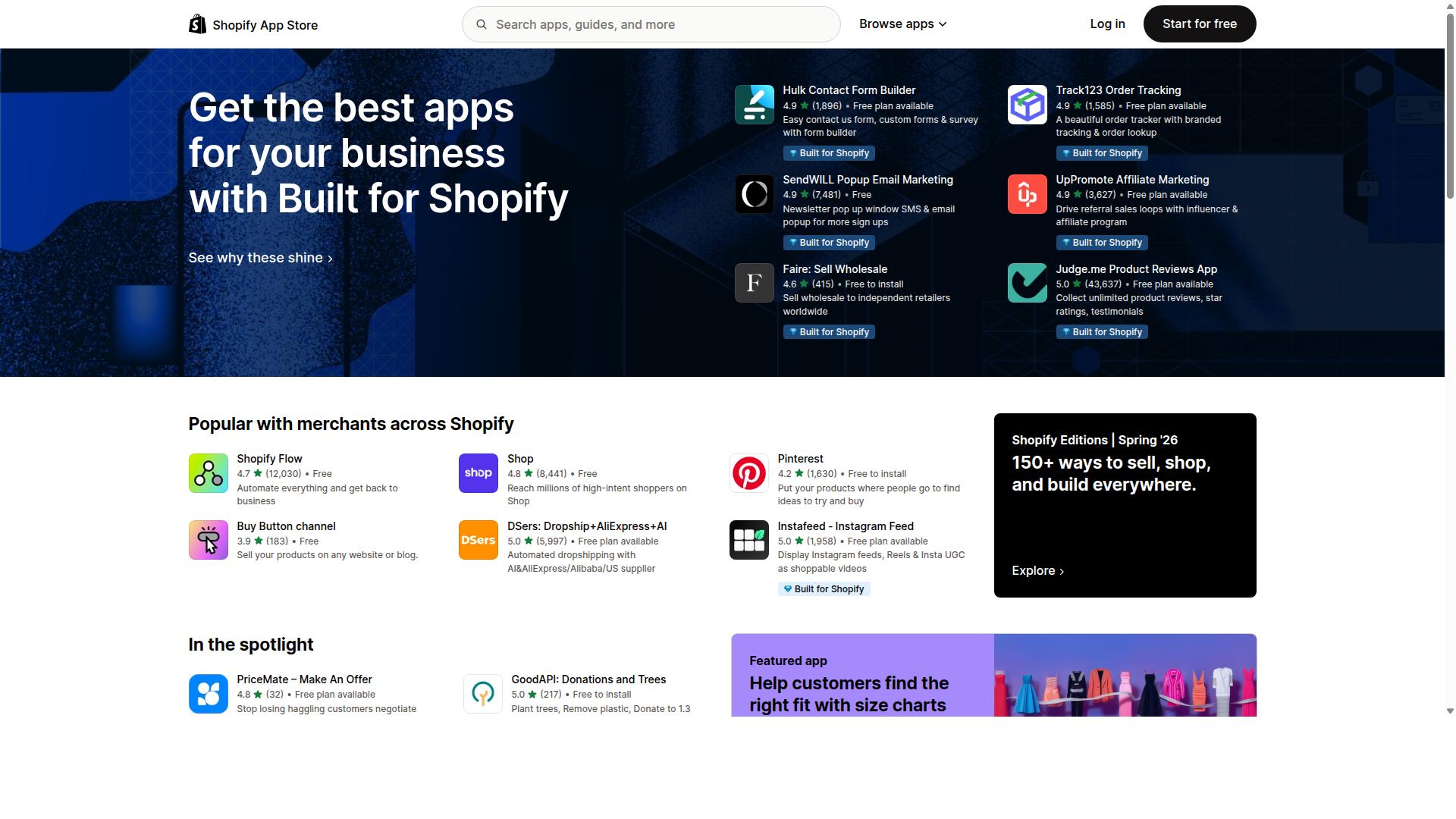1456x819 pixels.
Task: Open PriceMate – Make An Offer title
Action: pos(304,679)
